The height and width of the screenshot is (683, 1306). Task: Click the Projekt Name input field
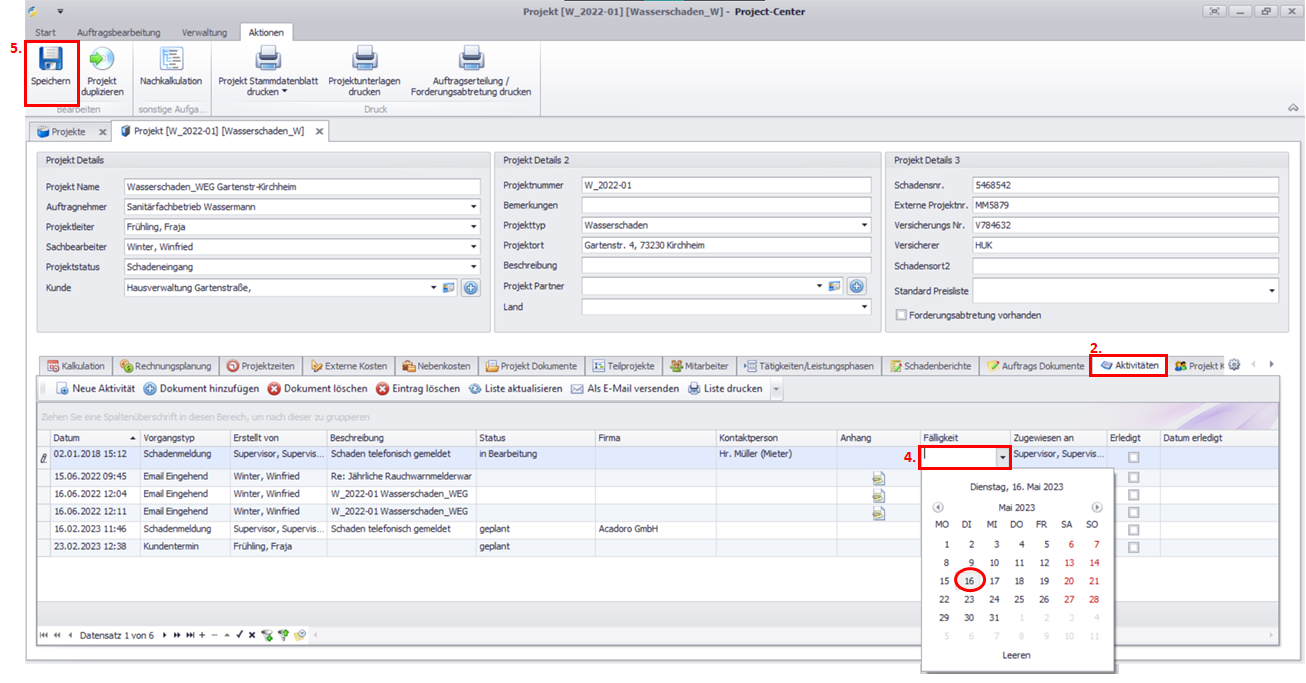301,186
